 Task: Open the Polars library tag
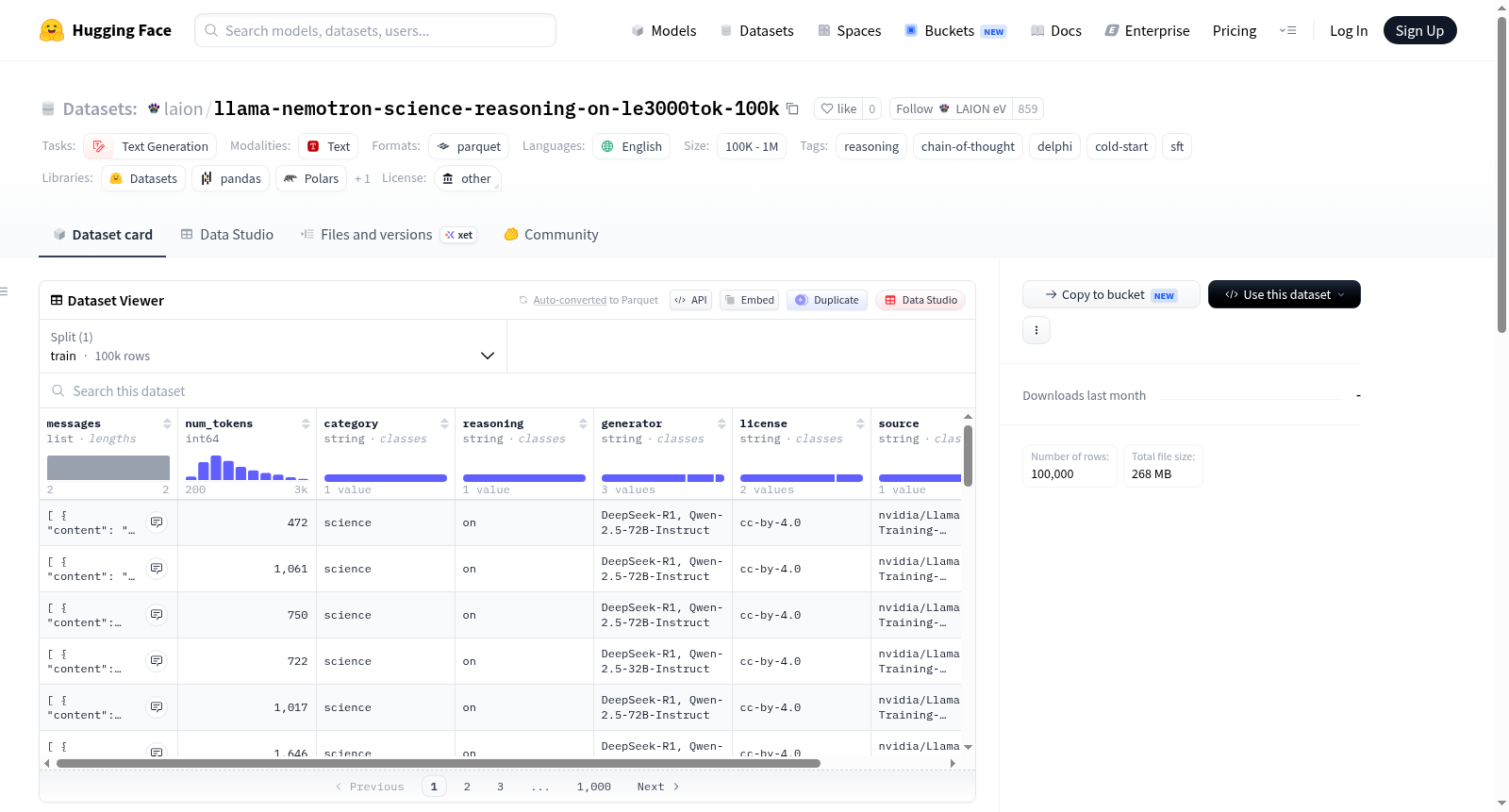pos(311,178)
